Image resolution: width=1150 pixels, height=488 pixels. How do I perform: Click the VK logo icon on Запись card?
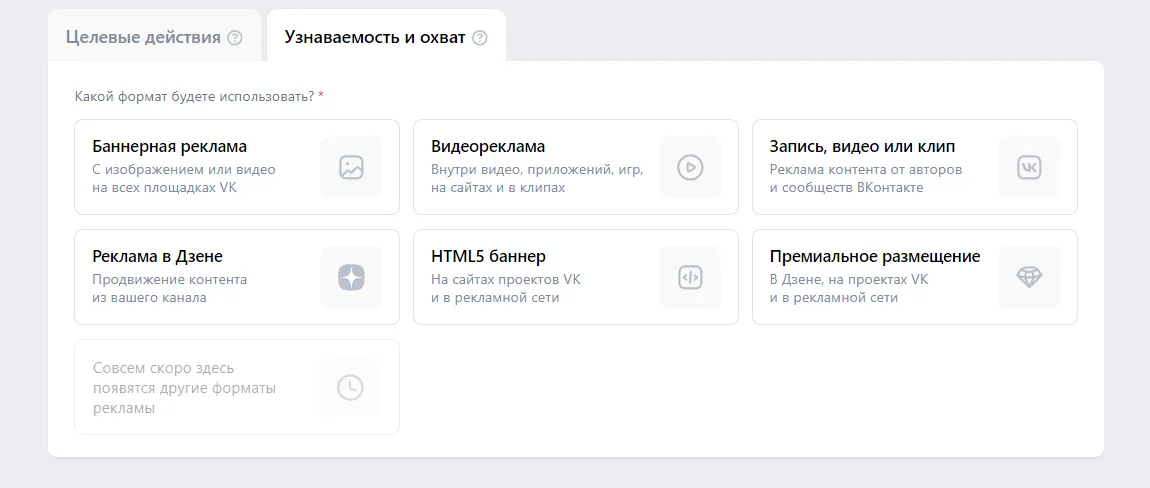point(1029,167)
